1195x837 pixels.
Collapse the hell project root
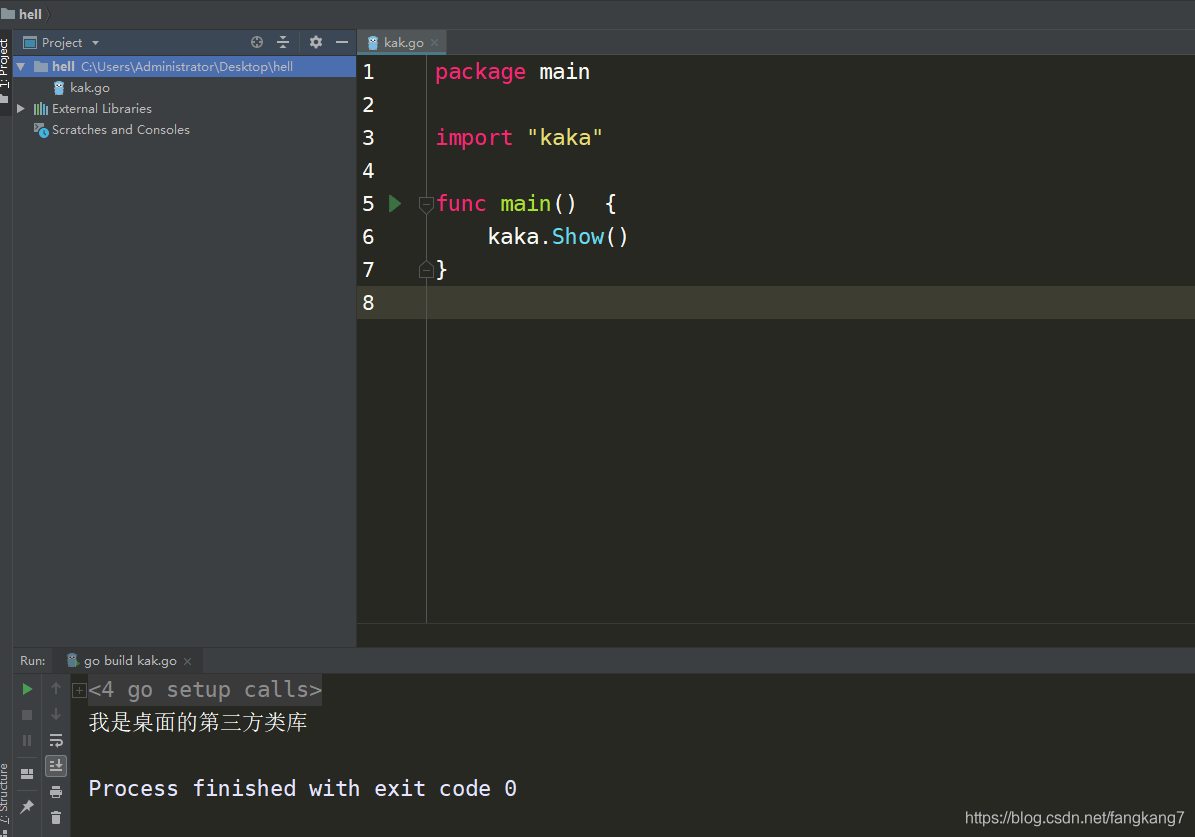click(x=21, y=67)
